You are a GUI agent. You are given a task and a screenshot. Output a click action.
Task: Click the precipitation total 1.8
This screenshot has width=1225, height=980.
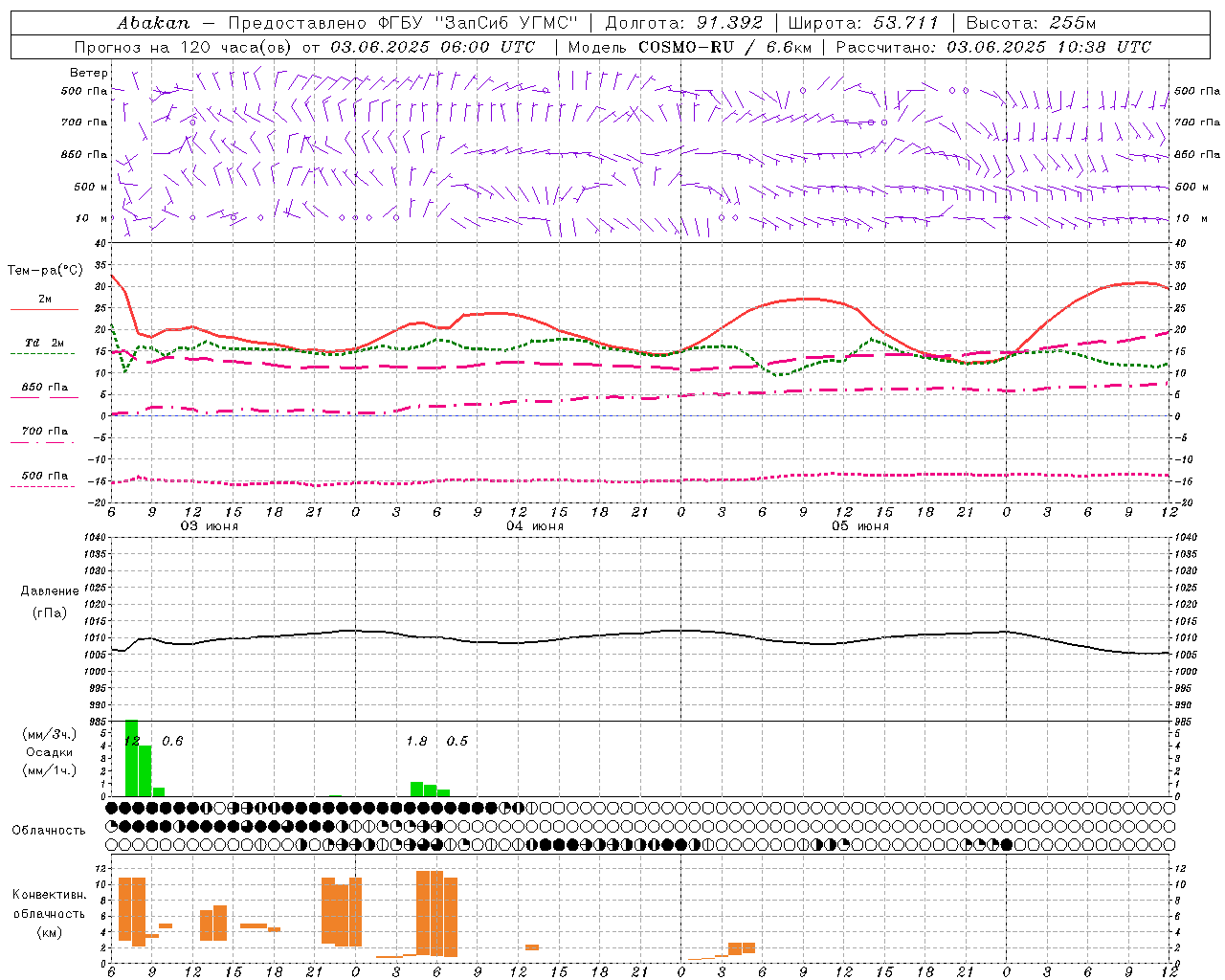[x=416, y=741]
